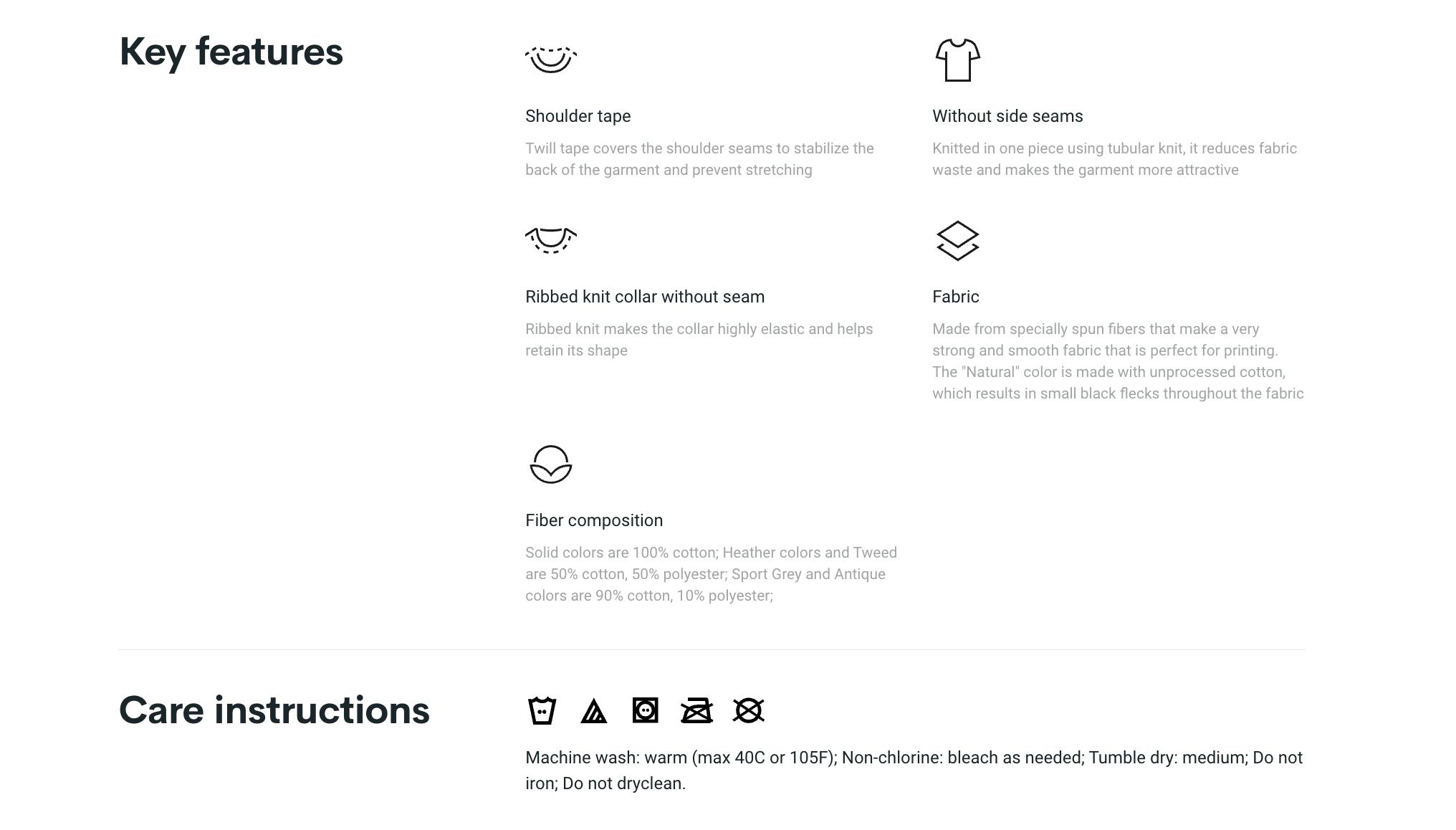The image size is (1456, 830).
Task: Click the ribbed knit collar icon
Action: [x=551, y=240]
